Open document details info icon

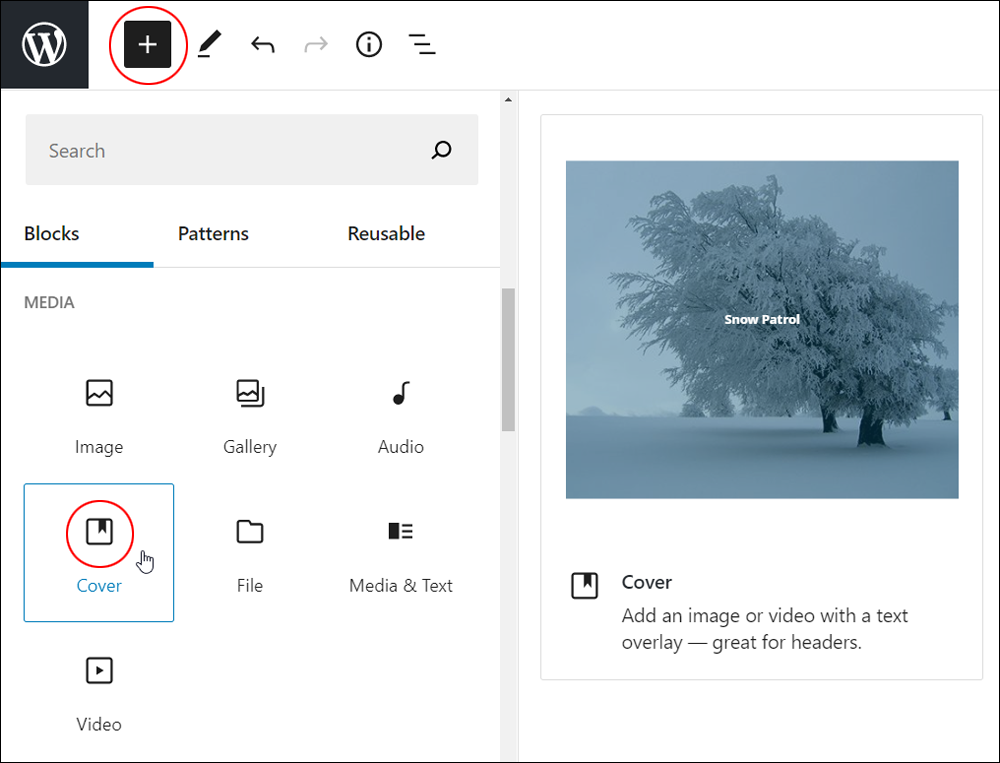(x=369, y=45)
